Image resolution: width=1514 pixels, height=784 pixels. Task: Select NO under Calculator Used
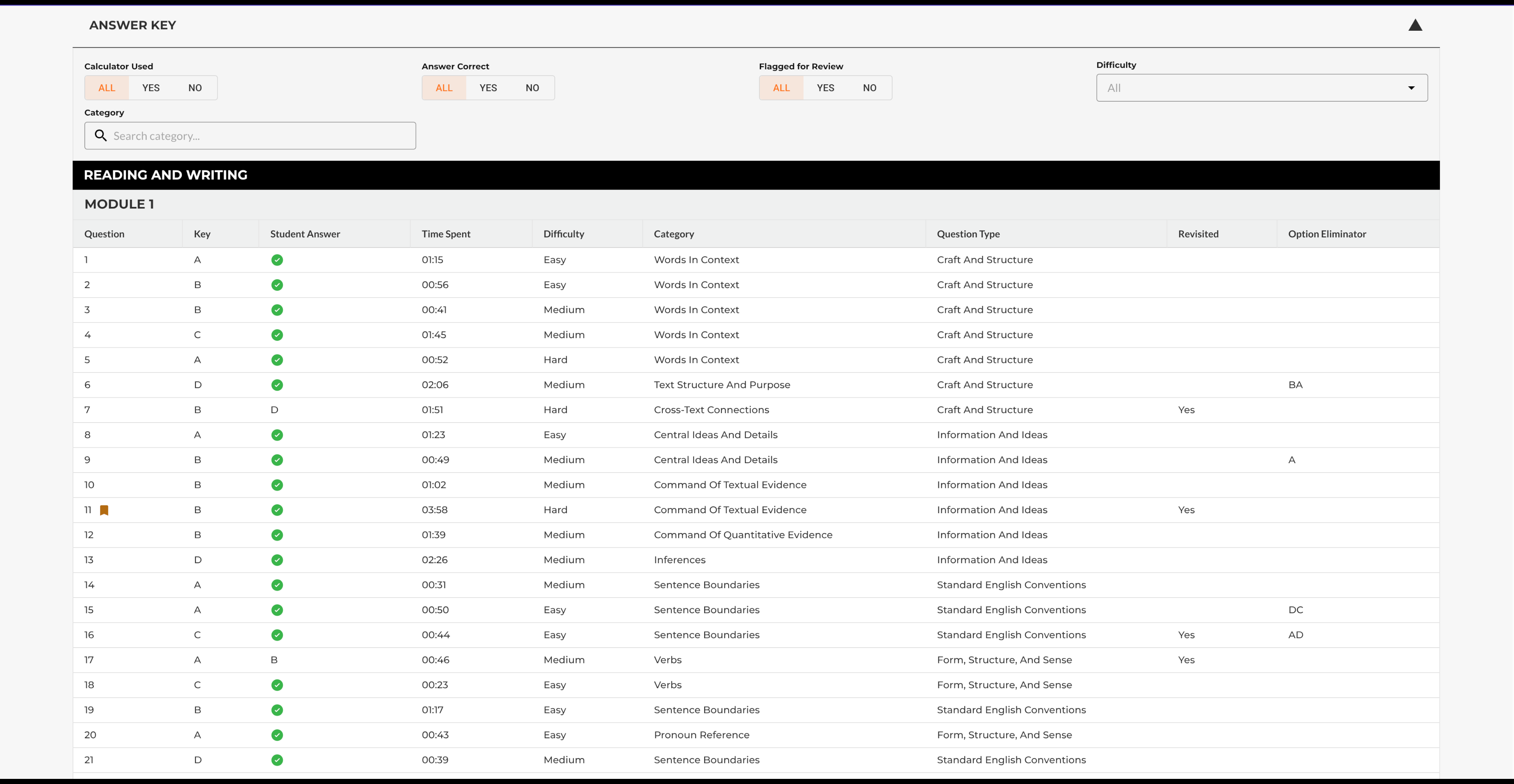pyautogui.click(x=194, y=88)
